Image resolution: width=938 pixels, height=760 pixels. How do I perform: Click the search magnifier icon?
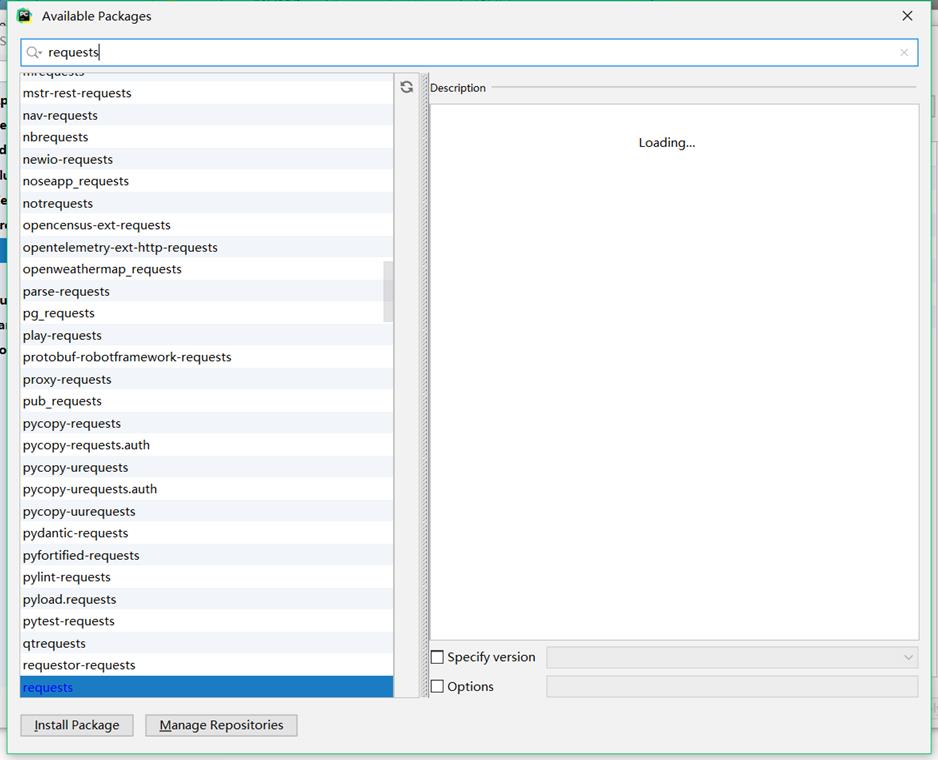(33, 52)
